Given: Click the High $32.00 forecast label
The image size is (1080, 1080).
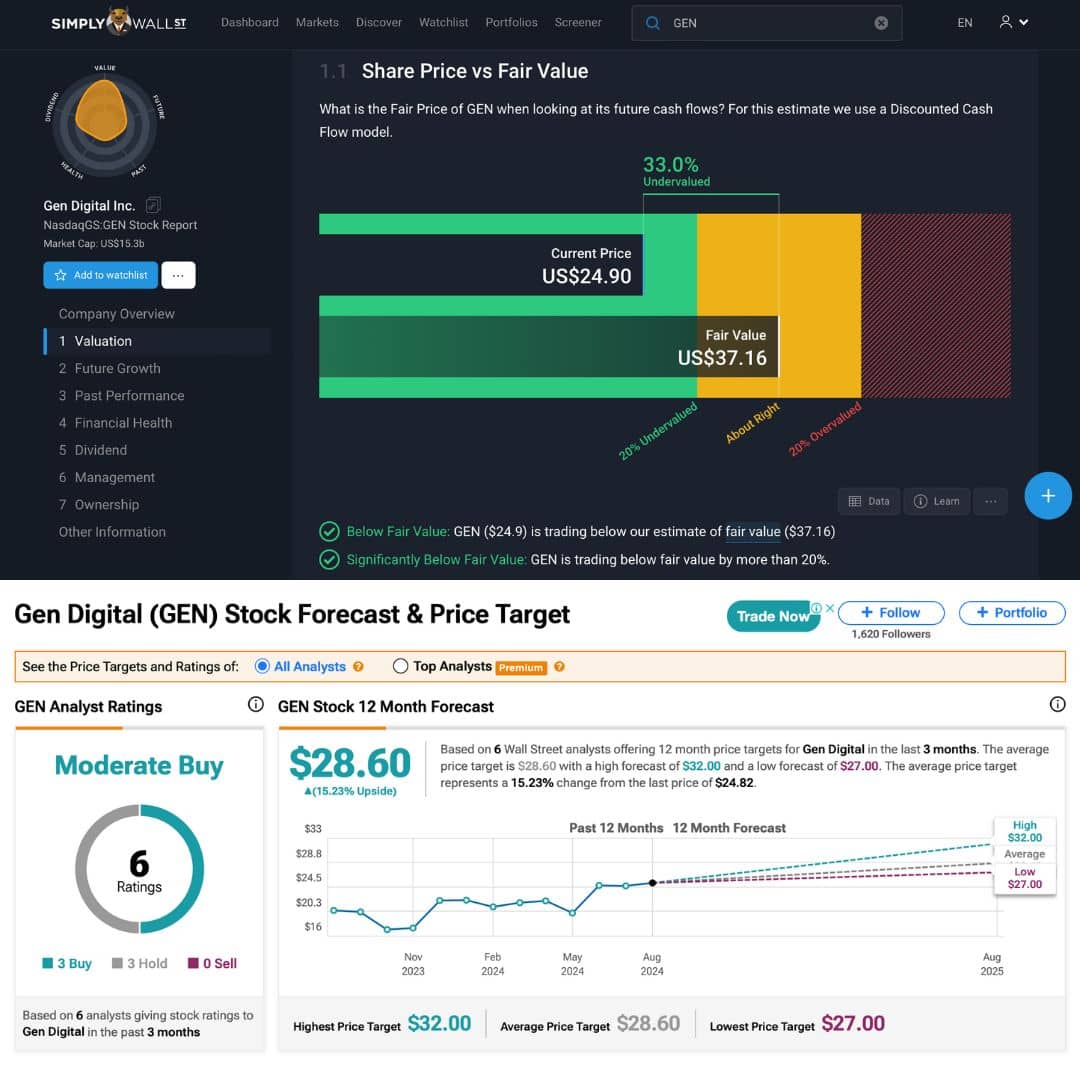Looking at the screenshot, I should pyautogui.click(x=1024, y=831).
